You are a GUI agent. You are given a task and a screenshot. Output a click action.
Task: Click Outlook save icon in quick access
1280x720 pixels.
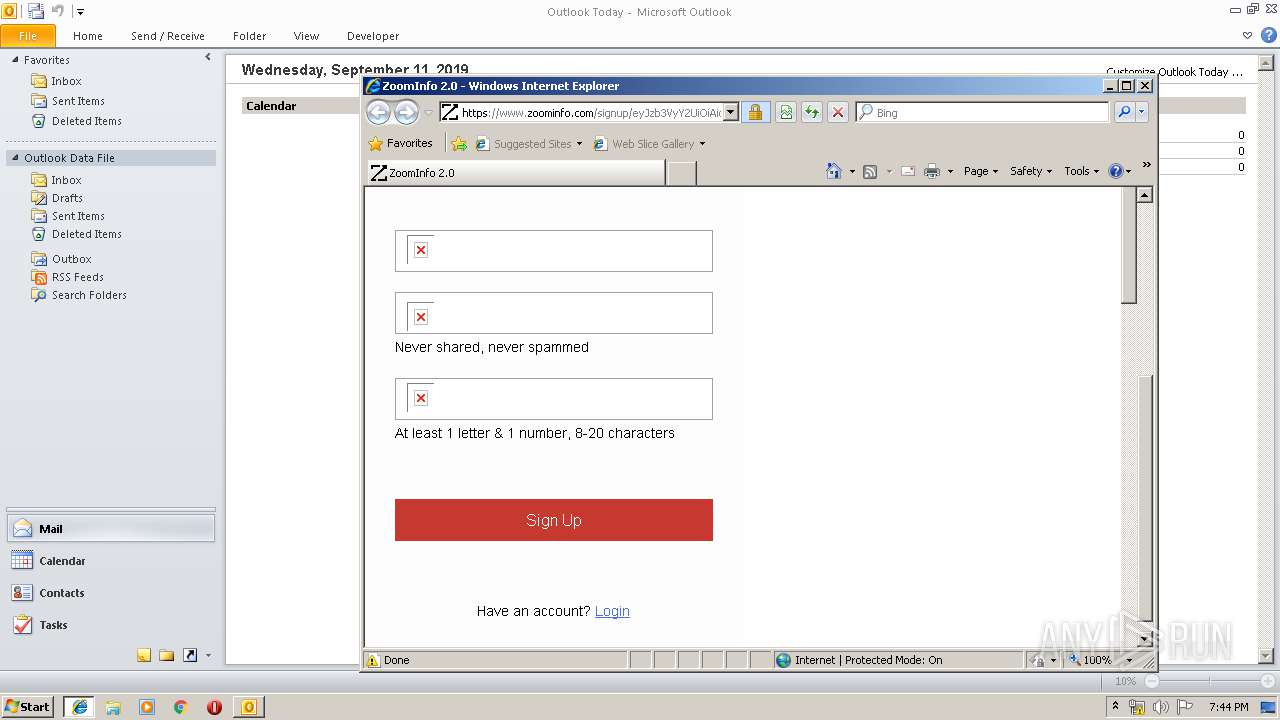[x=36, y=11]
